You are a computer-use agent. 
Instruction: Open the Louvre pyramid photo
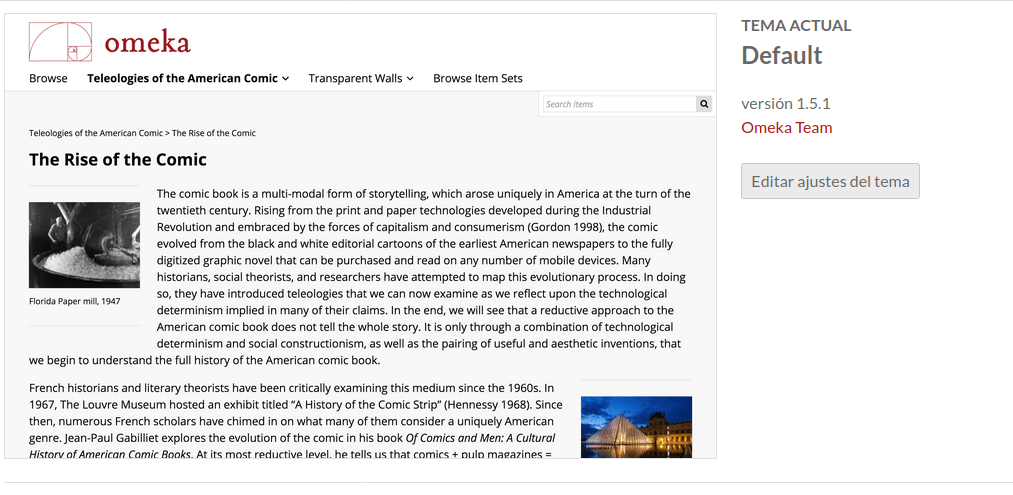pos(636,427)
